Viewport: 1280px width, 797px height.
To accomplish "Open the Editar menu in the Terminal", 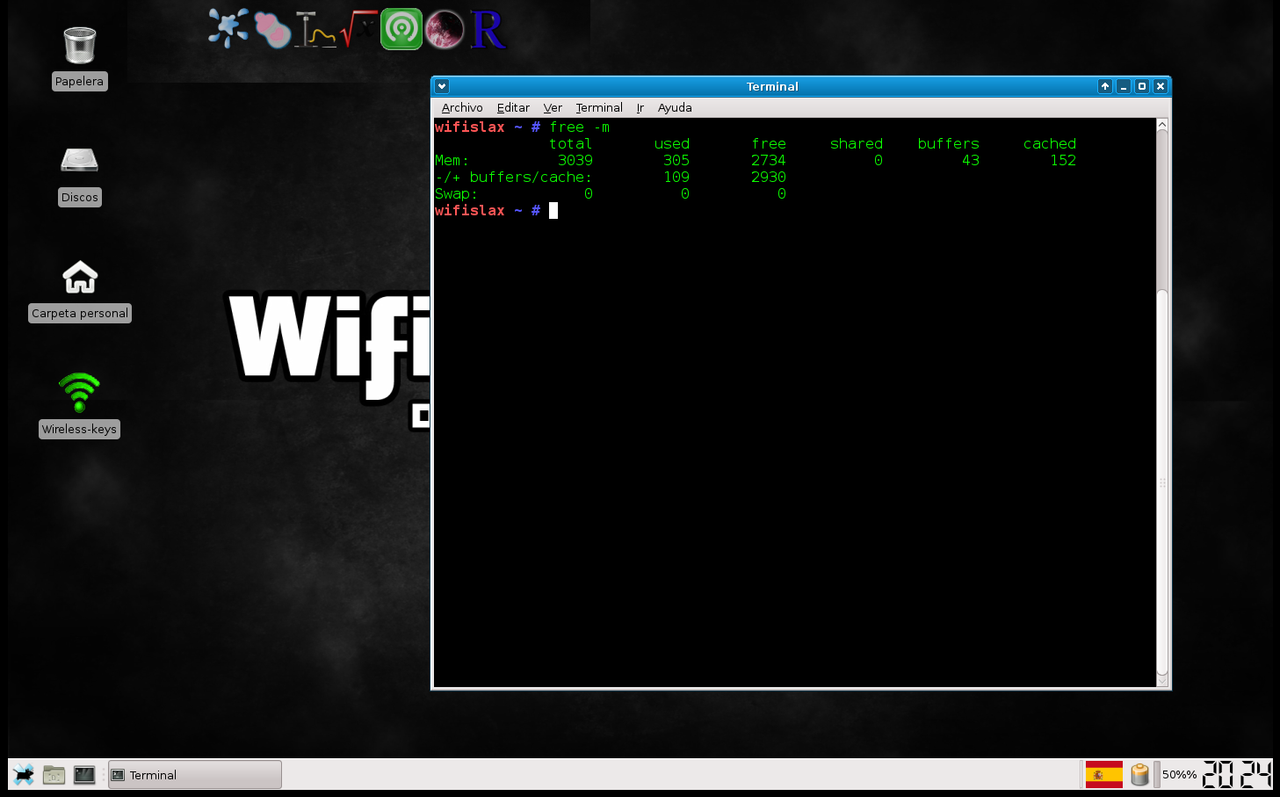I will coord(513,107).
